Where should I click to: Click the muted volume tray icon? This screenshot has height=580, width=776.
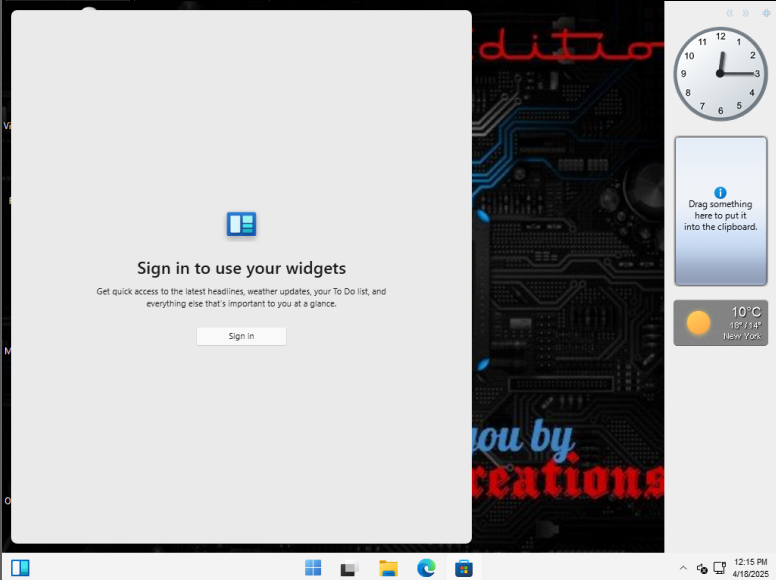click(x=702, y=569)
